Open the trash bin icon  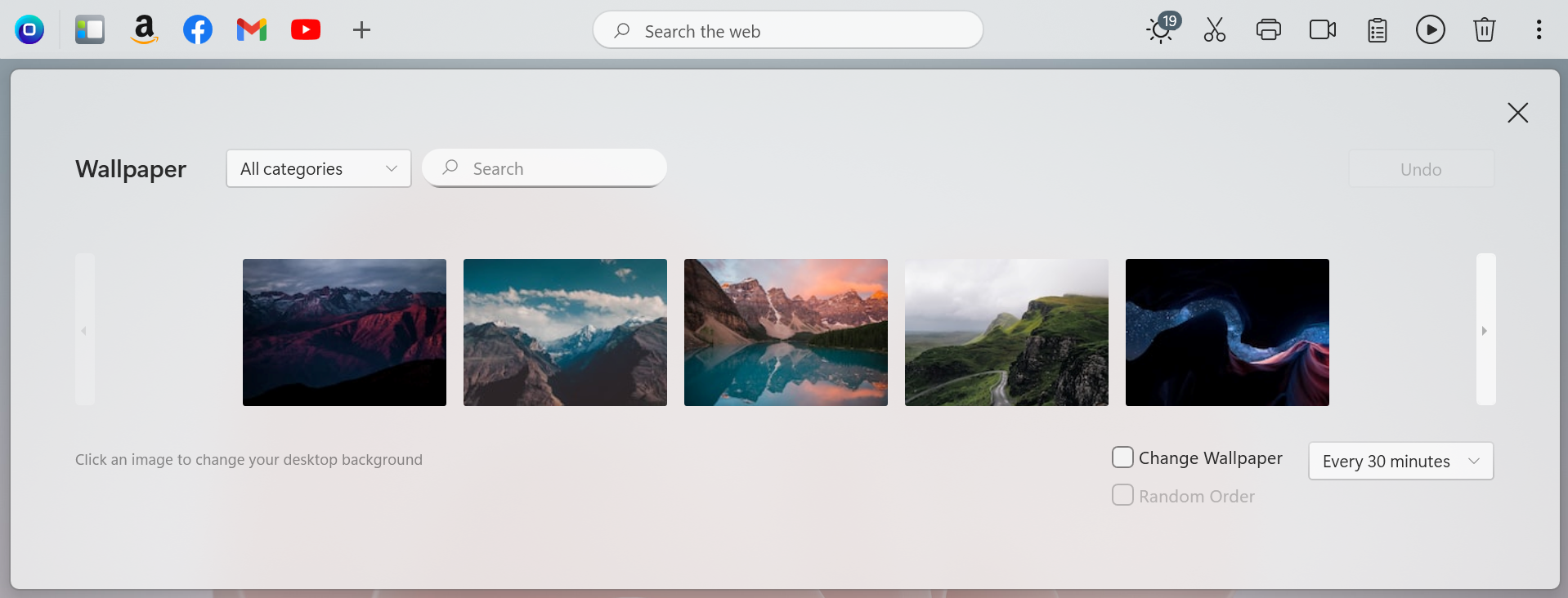point(1485,30)
